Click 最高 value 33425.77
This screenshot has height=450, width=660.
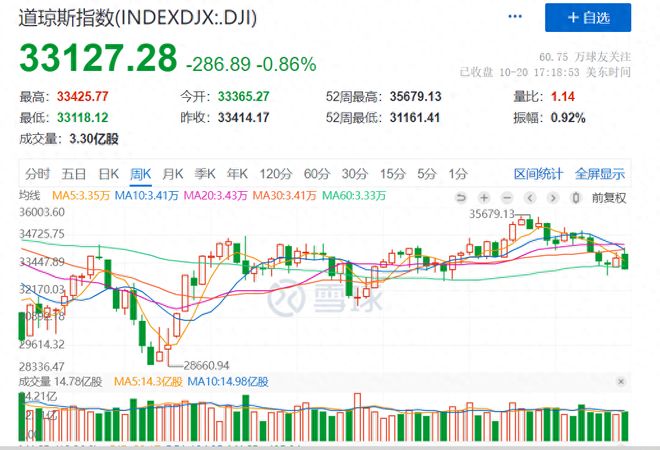pos(82,97)
